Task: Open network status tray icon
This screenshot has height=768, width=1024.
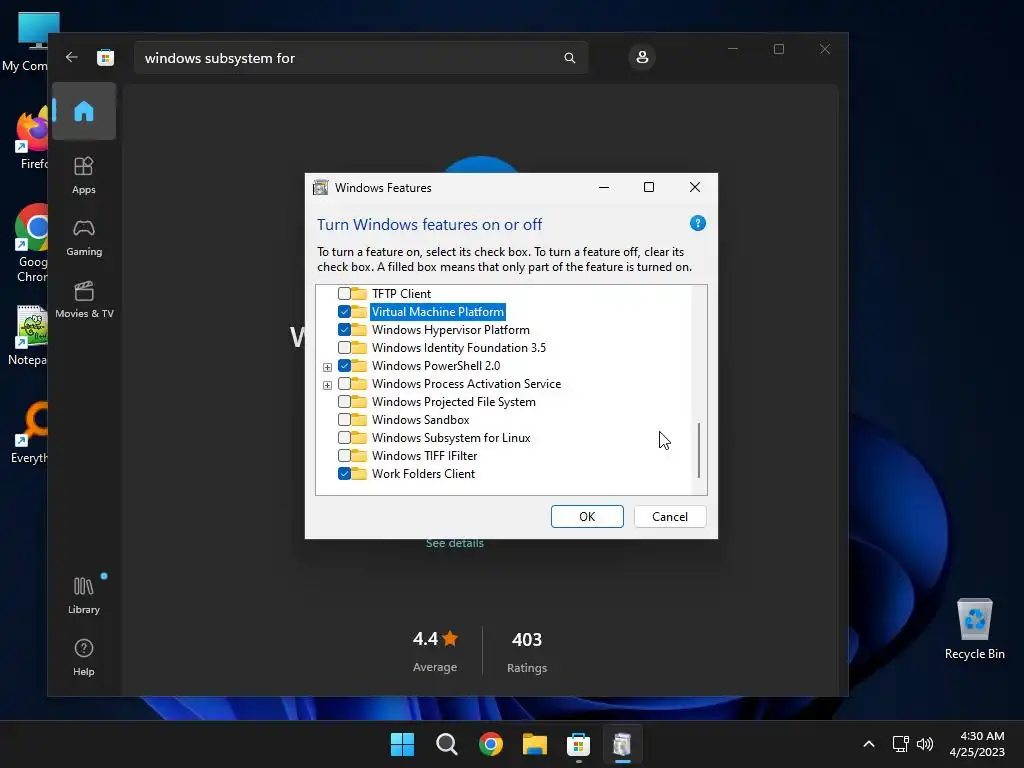Action: [x=901, y=744]
